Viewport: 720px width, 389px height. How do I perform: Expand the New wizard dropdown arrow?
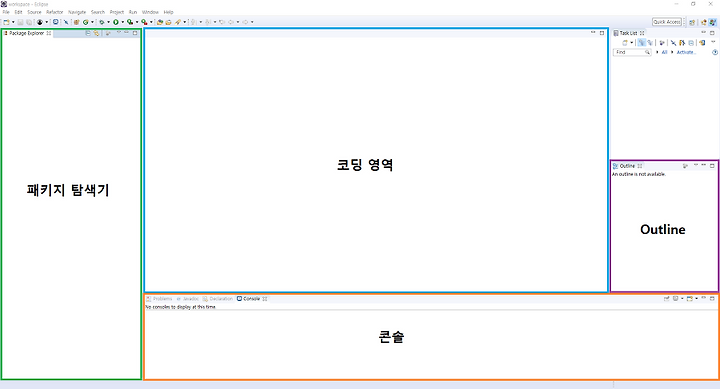pos(13,22)
